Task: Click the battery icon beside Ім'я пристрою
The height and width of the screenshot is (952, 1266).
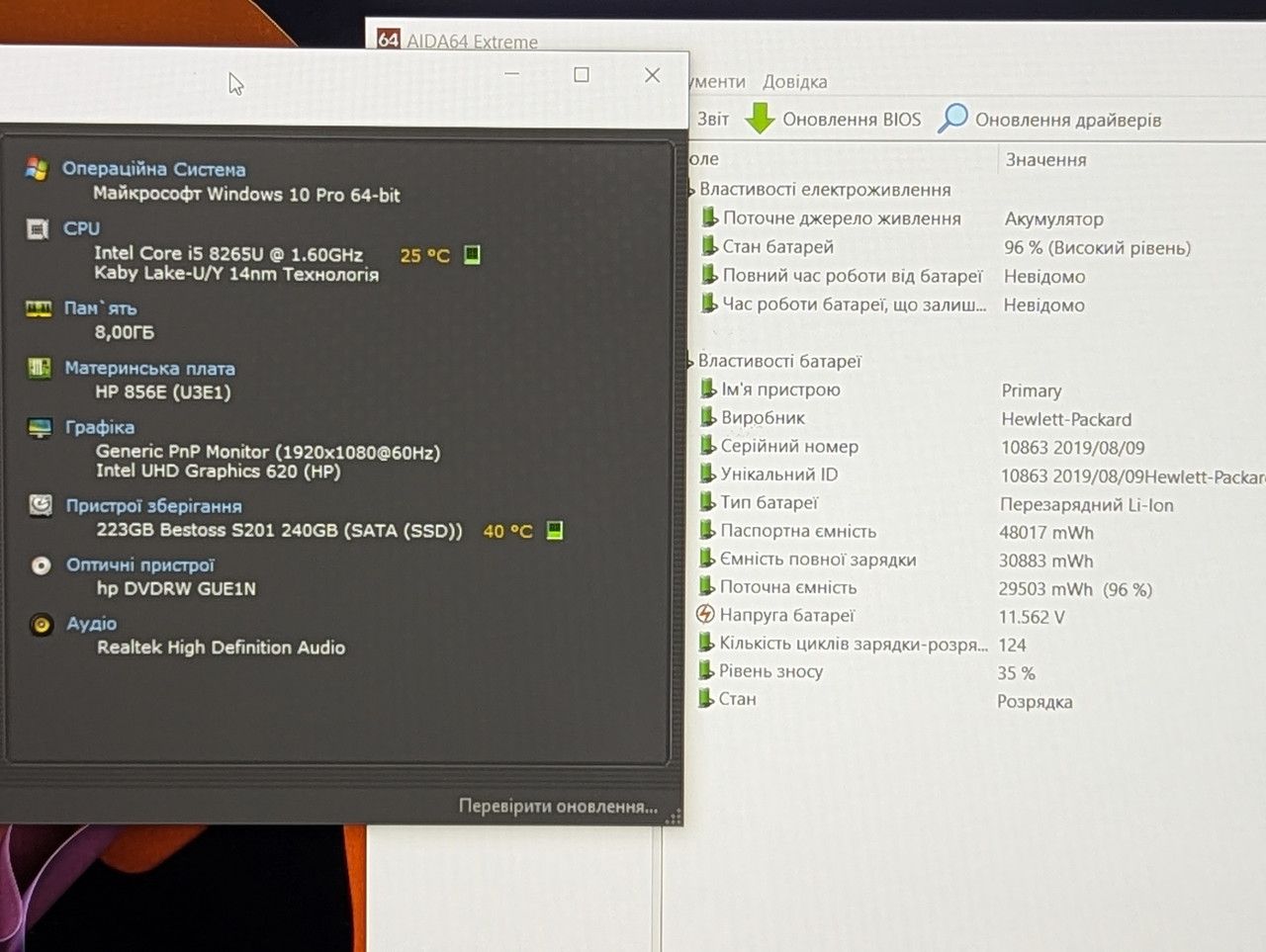Action: 708,389
